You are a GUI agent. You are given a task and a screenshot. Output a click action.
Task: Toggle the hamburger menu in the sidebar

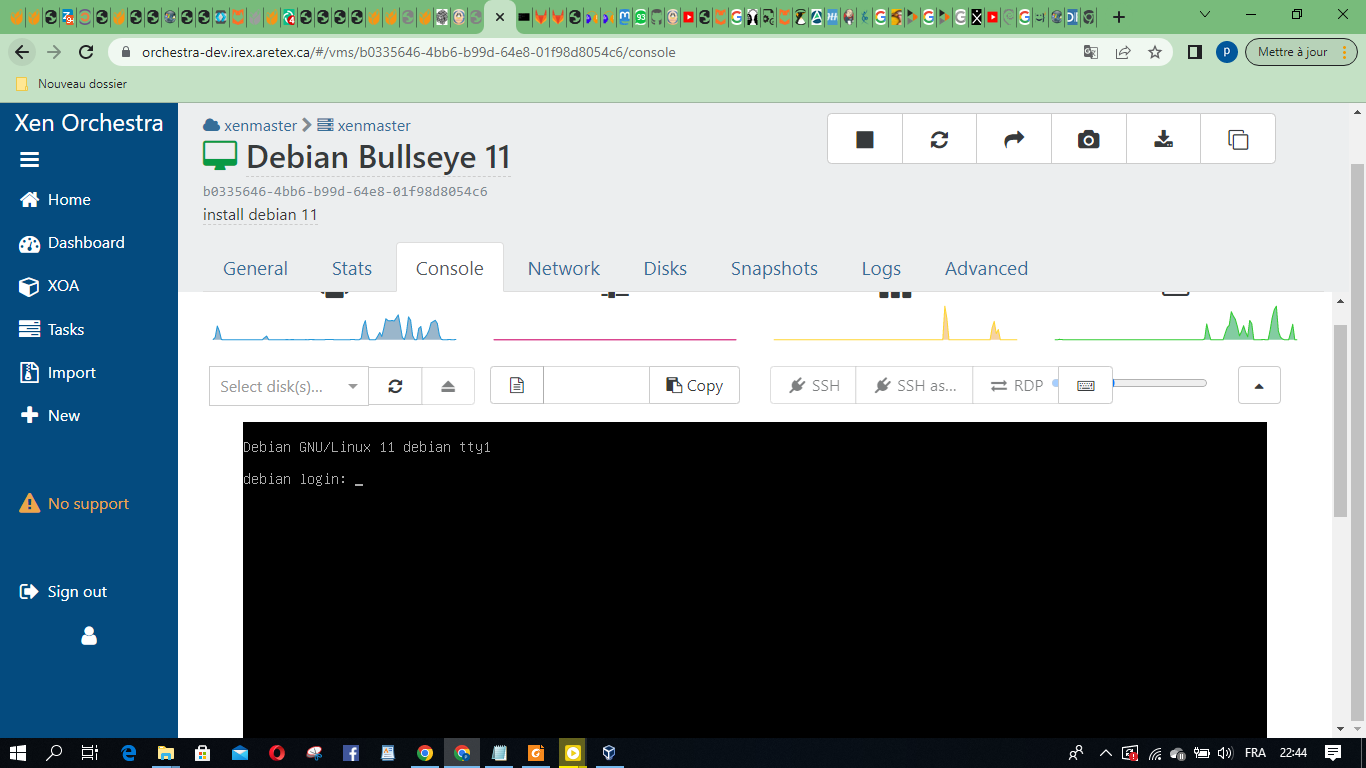tap(29, 160)
